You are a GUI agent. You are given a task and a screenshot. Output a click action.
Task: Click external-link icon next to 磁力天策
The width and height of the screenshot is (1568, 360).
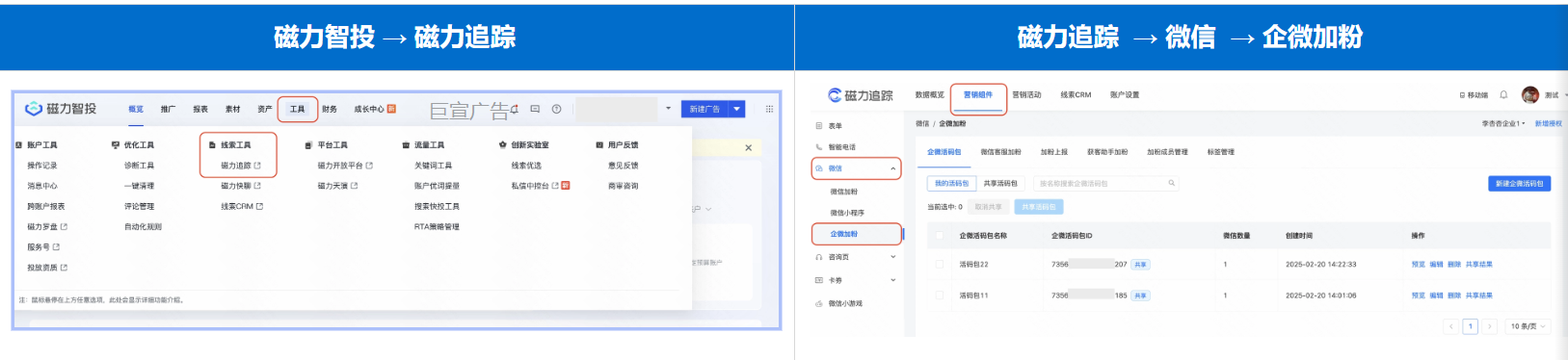(x=354, y=186)
